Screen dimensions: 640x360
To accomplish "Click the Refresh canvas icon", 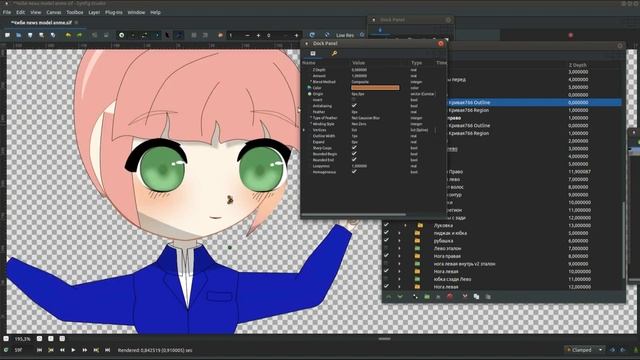I will pos(312,35).
